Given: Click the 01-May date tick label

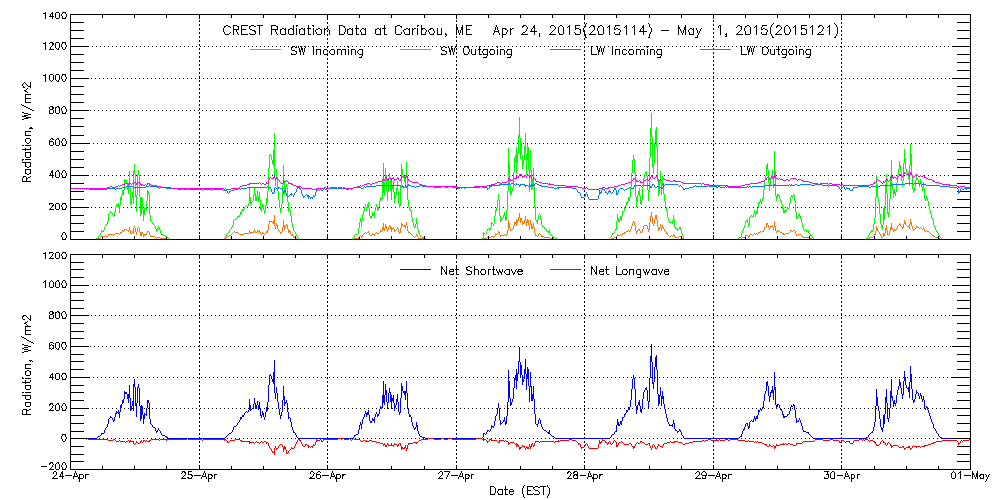Looking at the screenshot, I should point(969,477).
